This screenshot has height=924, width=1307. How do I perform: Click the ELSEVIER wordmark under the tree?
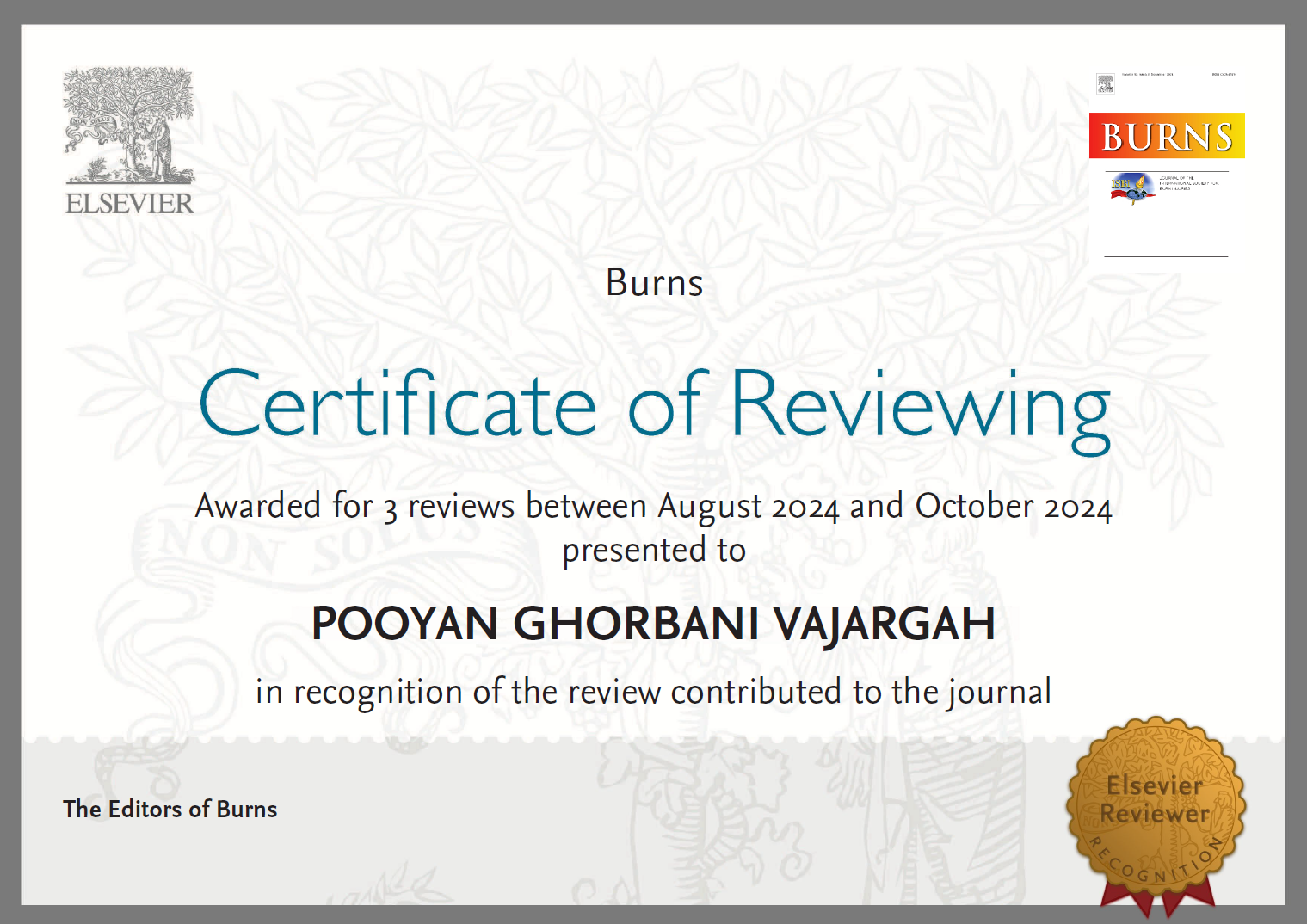click(130, 204)
